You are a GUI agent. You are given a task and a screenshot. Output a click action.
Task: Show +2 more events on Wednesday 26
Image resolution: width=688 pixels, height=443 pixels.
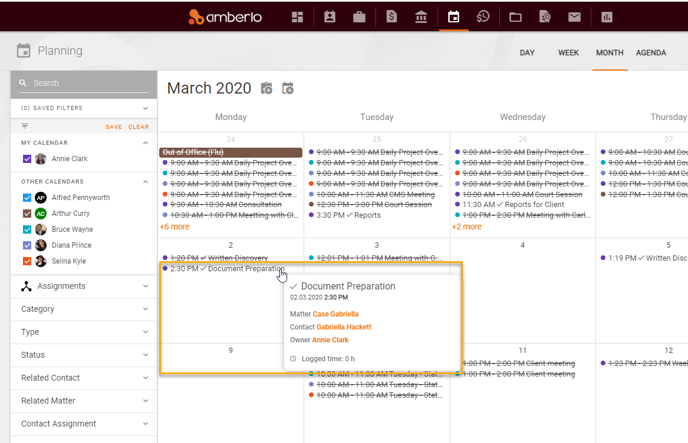point(466,227)
